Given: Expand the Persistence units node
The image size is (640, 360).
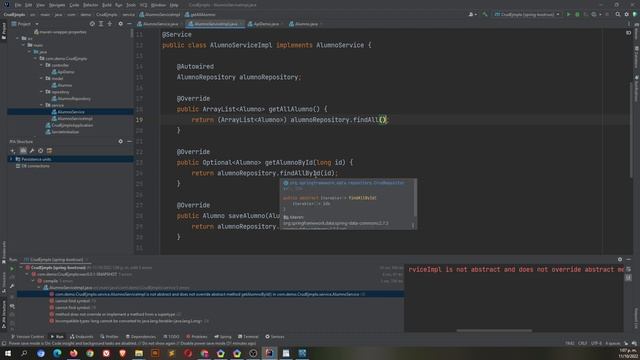Looking at the screenshot, I should tap(11, 159).
